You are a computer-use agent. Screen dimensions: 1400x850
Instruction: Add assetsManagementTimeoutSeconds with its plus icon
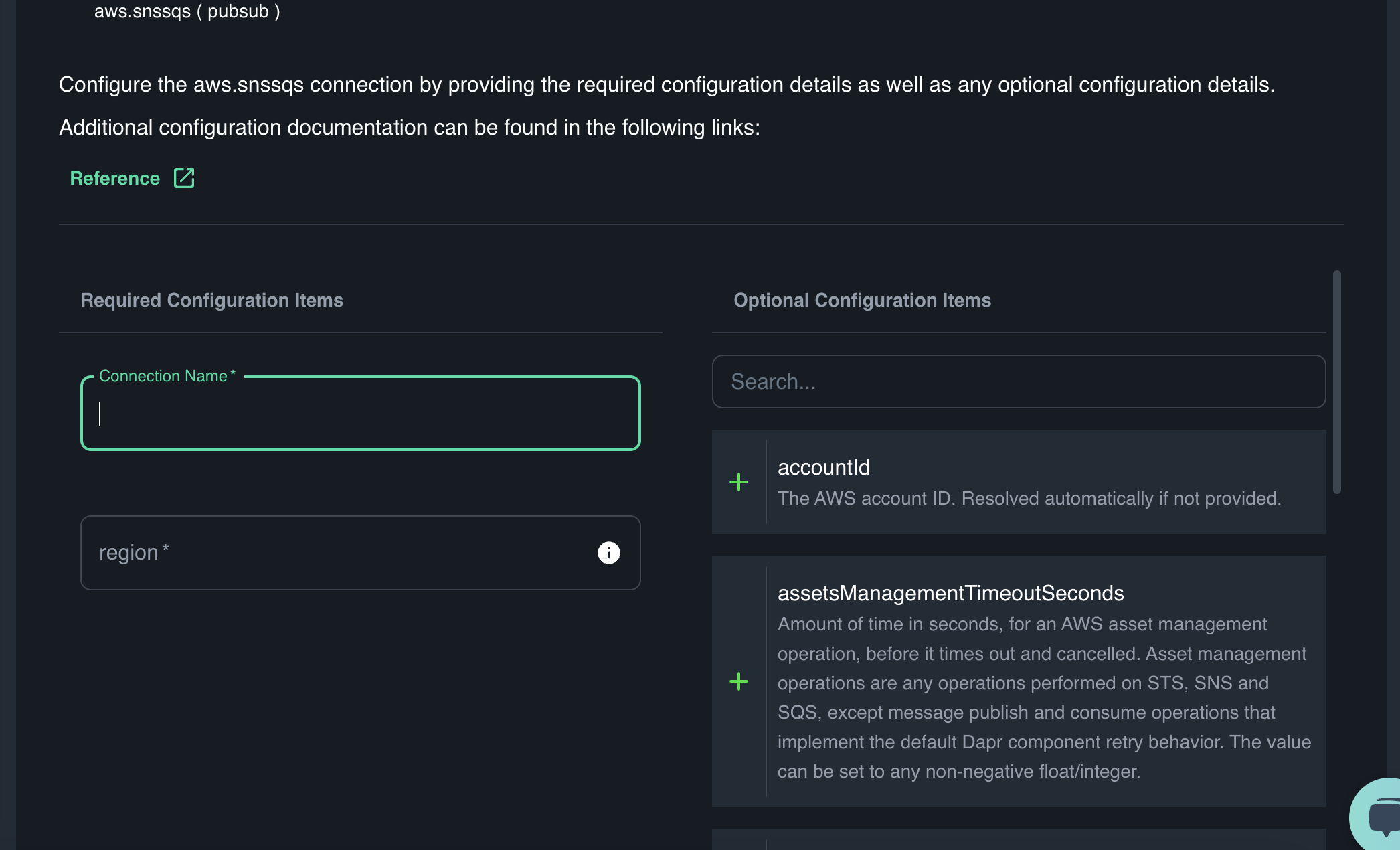739,681
